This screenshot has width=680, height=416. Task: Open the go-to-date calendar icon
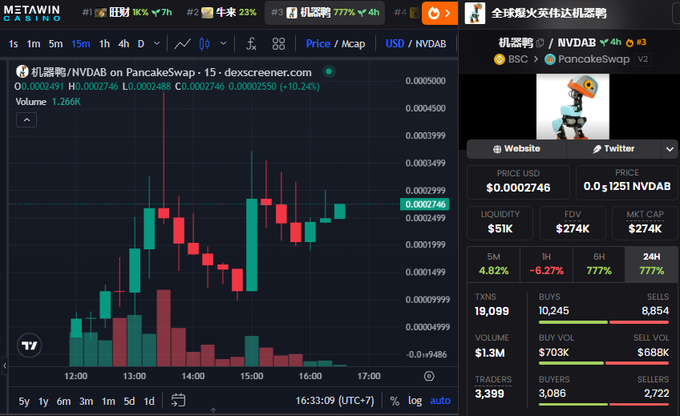pos(178,400)
